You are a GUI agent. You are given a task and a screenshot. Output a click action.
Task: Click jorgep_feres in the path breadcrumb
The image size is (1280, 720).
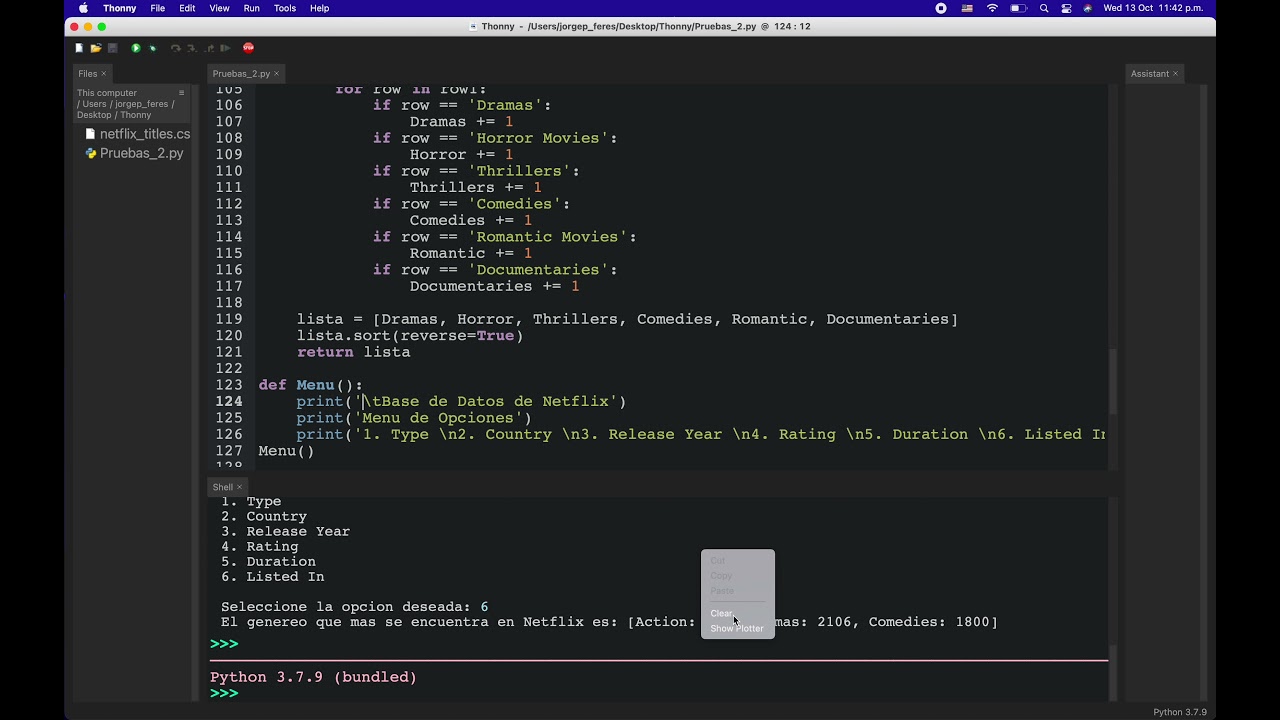[142, 104]
